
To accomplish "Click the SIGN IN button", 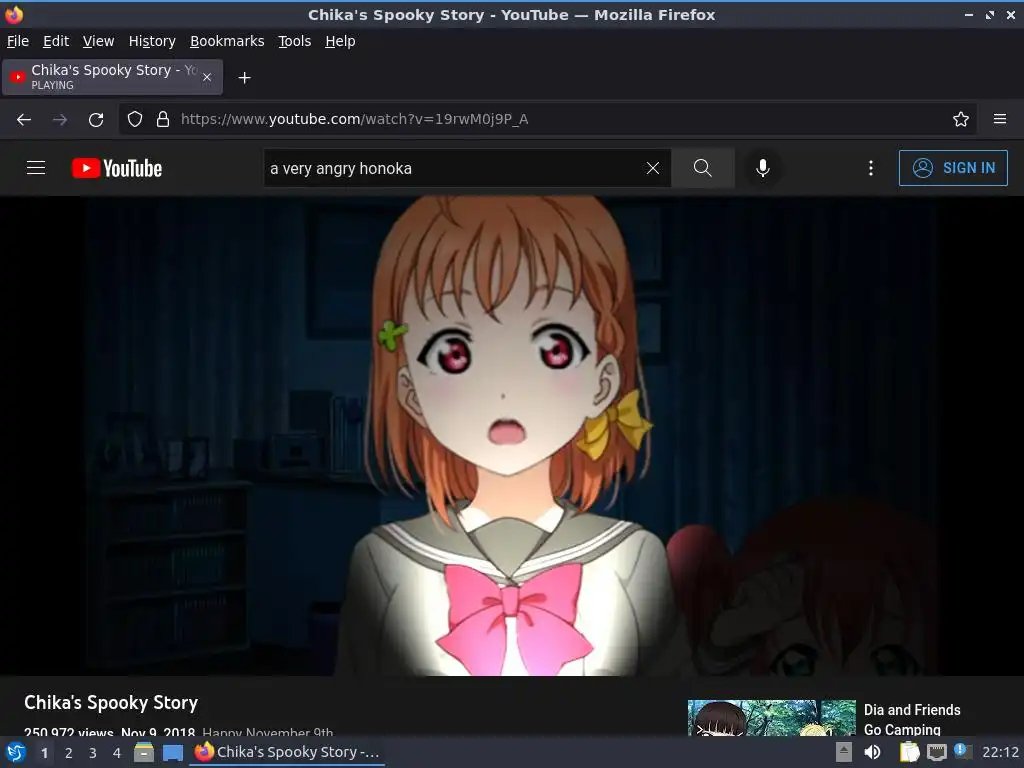I will pos(953,168).
